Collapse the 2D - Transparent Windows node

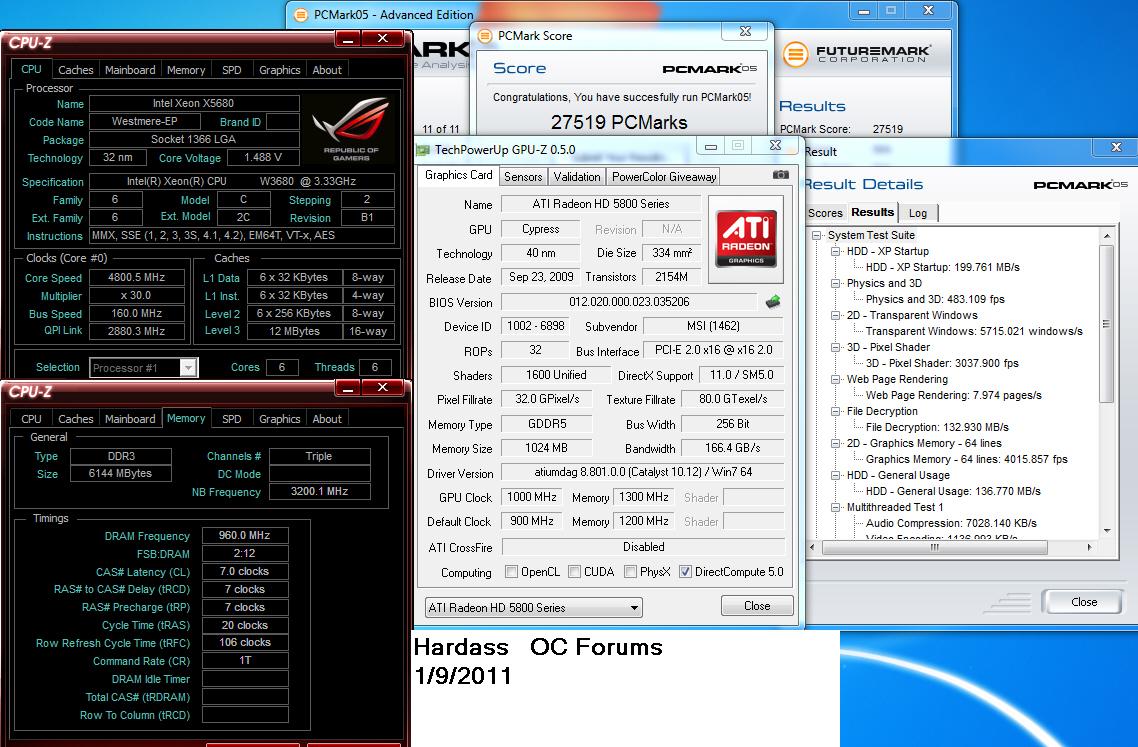click(835, 315)
